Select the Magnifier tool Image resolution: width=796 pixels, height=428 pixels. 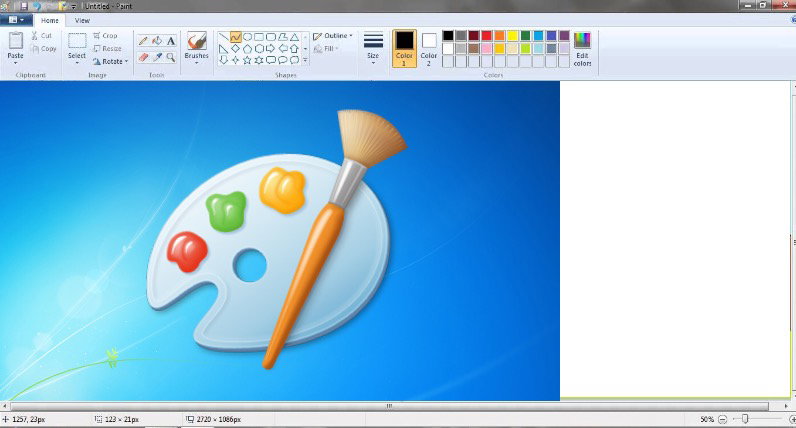(171, 57)
